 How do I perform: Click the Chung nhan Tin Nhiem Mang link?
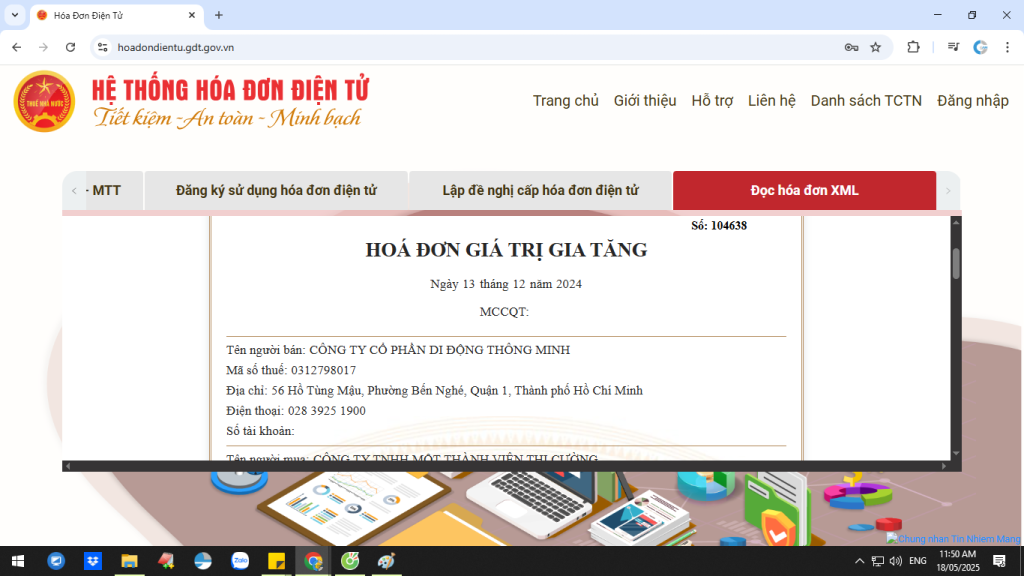tap(953, 539)
